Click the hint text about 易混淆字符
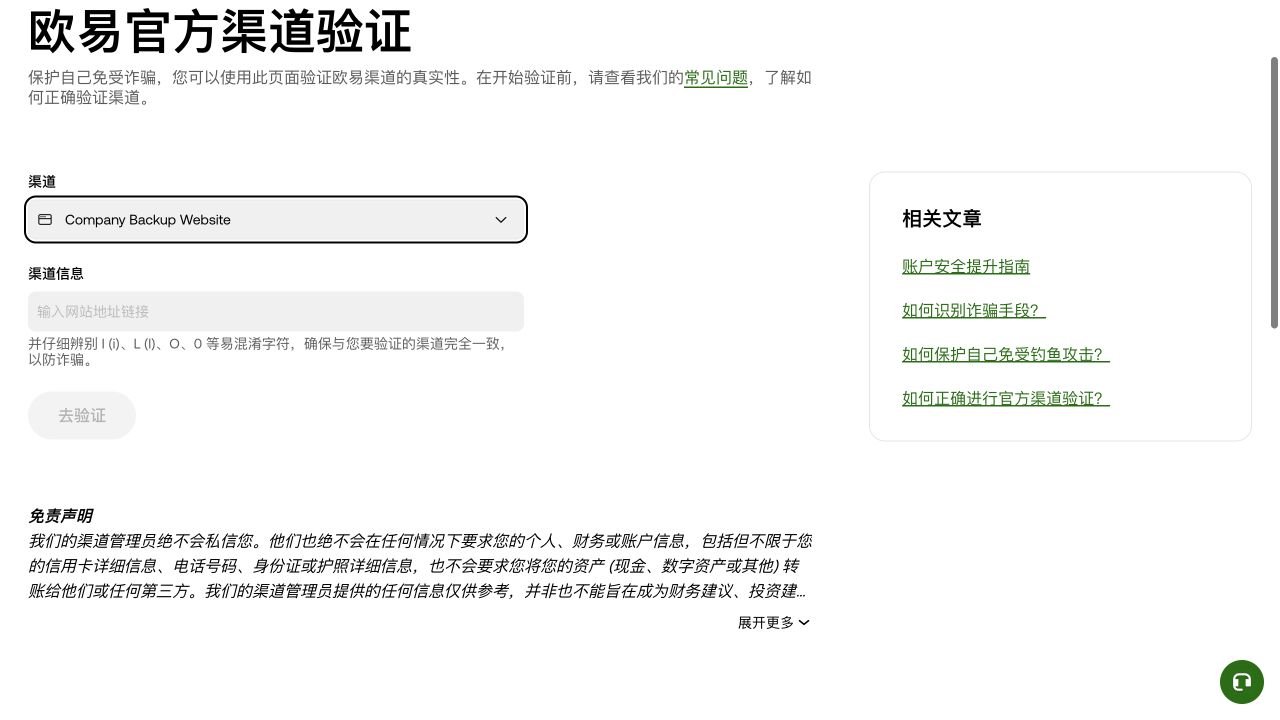This screenshot has width=1280, height=720. coord(267,351)
